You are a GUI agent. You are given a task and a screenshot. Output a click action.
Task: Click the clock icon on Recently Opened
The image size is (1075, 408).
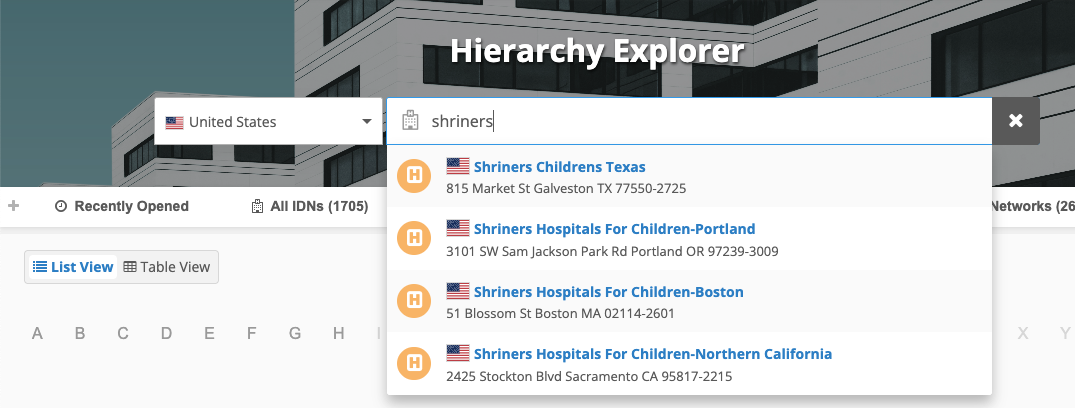[61, 206]
